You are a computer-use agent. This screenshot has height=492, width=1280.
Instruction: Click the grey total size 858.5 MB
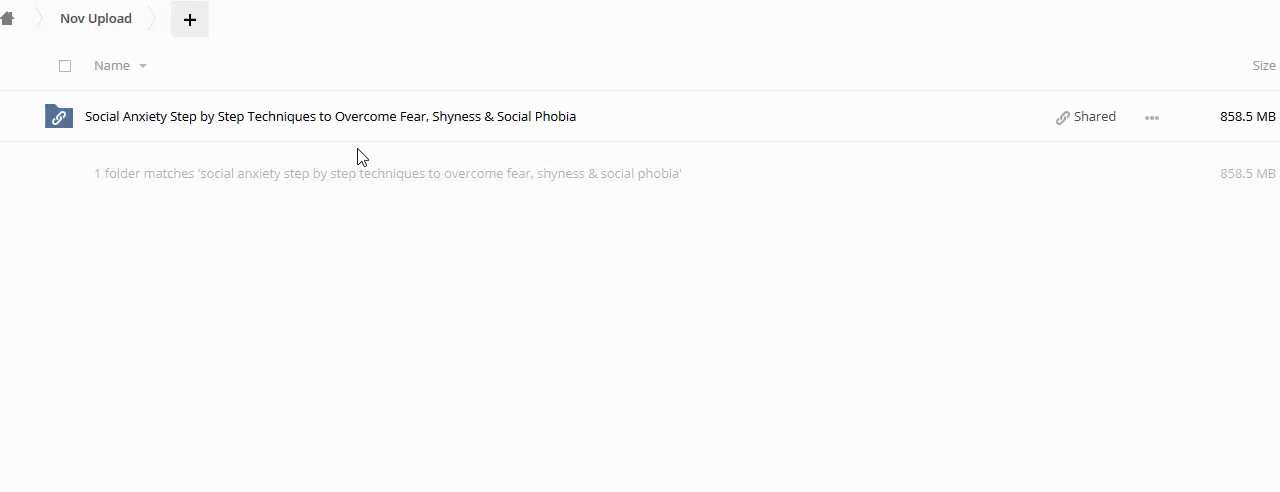(x=1247, y=174)
